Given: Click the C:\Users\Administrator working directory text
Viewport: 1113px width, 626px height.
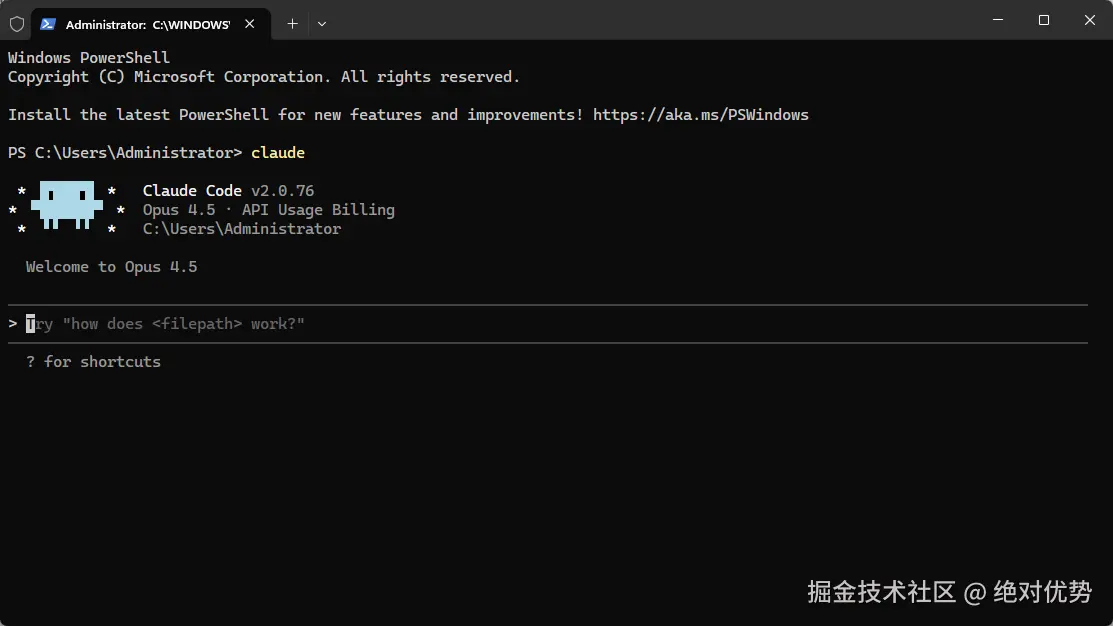Looking at the screenshot, I should coord(242,229).
